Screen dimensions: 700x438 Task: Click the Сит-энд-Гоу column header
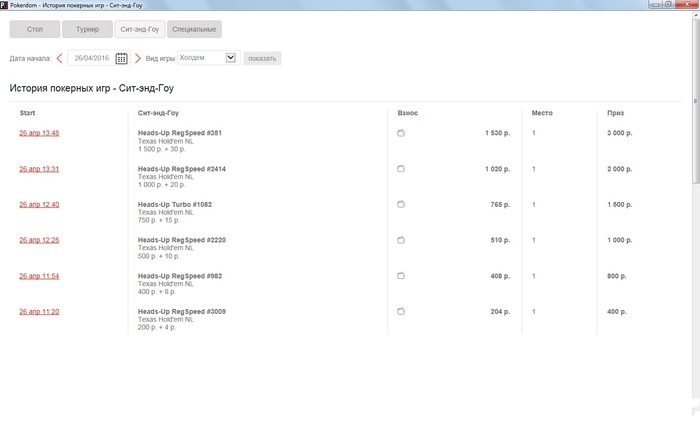[x=158, y=113]
